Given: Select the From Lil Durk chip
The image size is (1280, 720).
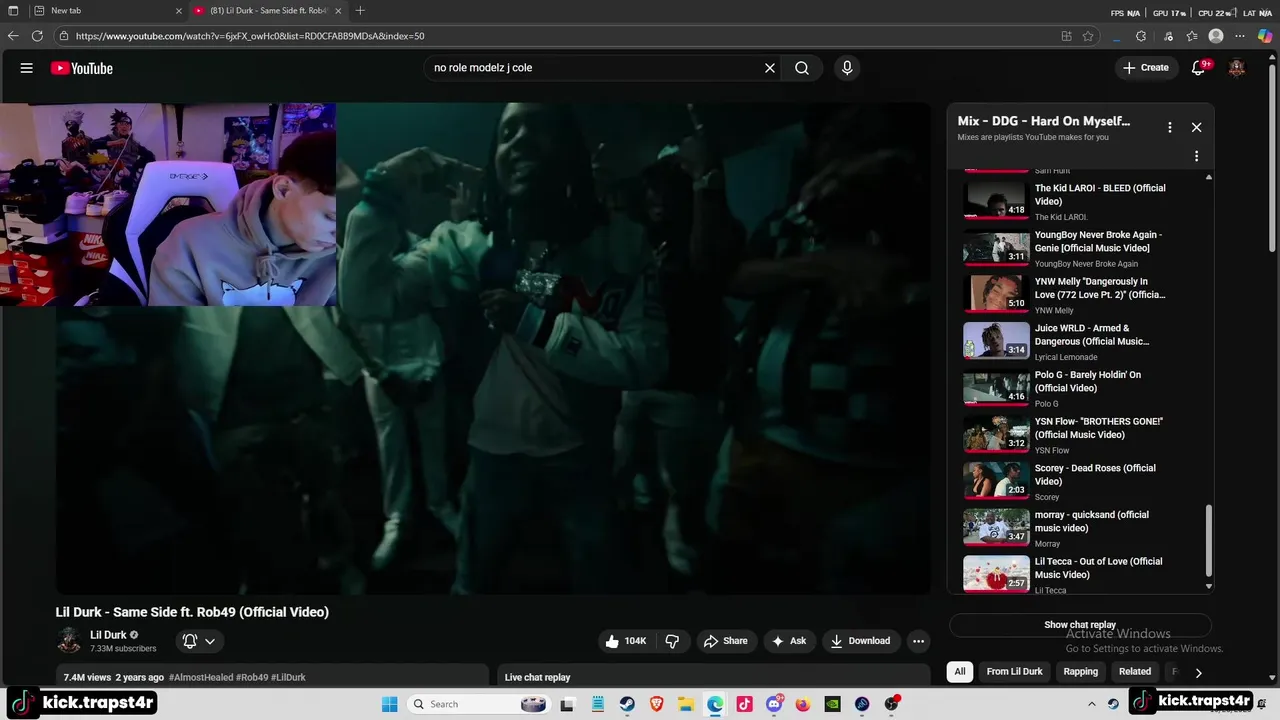Looking at the screenshot, I should [1014, 672].
